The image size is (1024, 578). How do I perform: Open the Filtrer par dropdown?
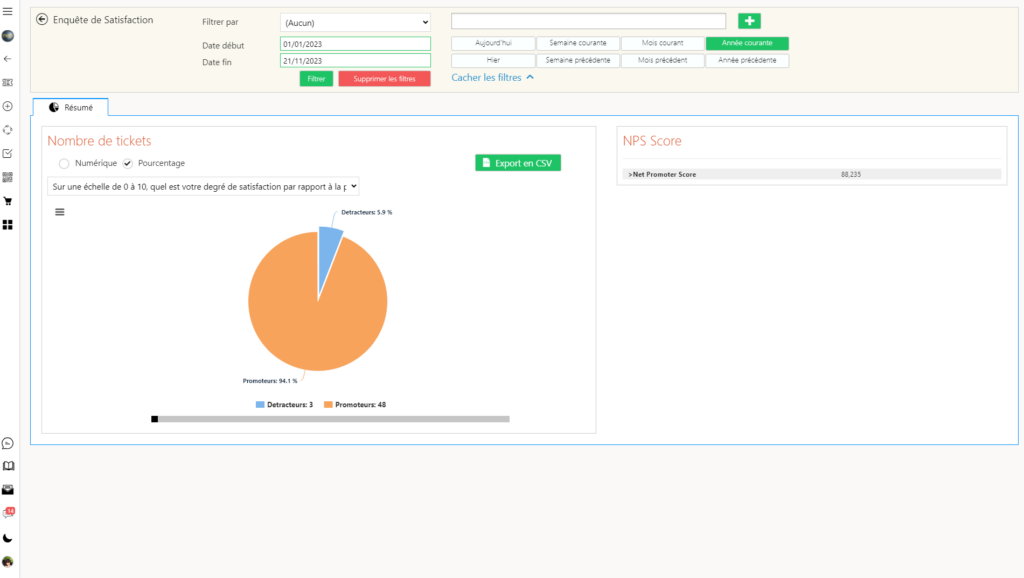click(x=355, y=22)
